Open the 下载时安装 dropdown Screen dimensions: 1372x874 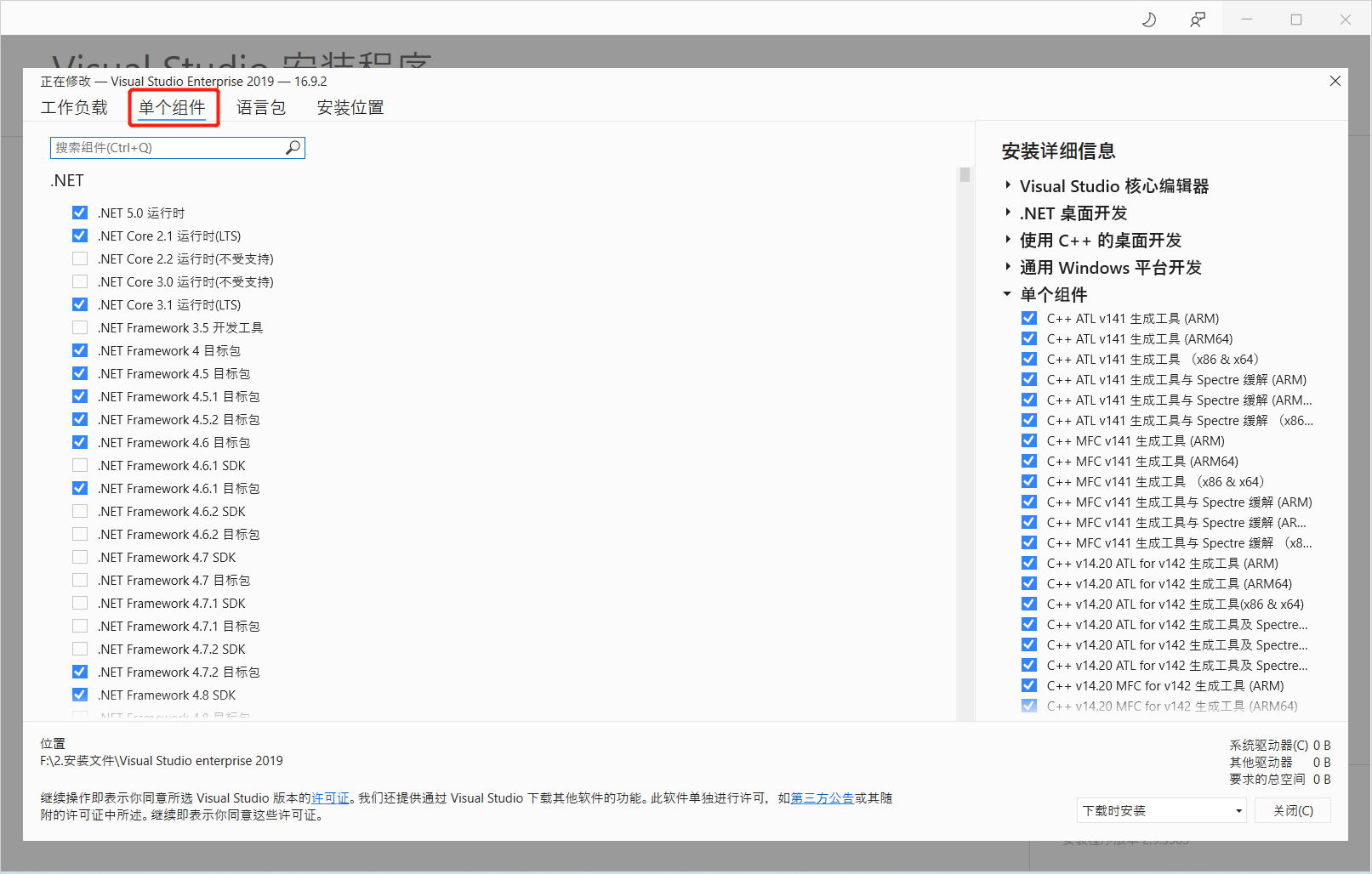(x=1162, y=810)
